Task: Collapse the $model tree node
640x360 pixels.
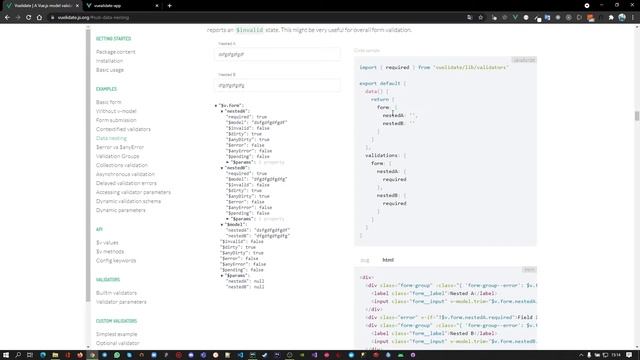Action: [222, 224]
